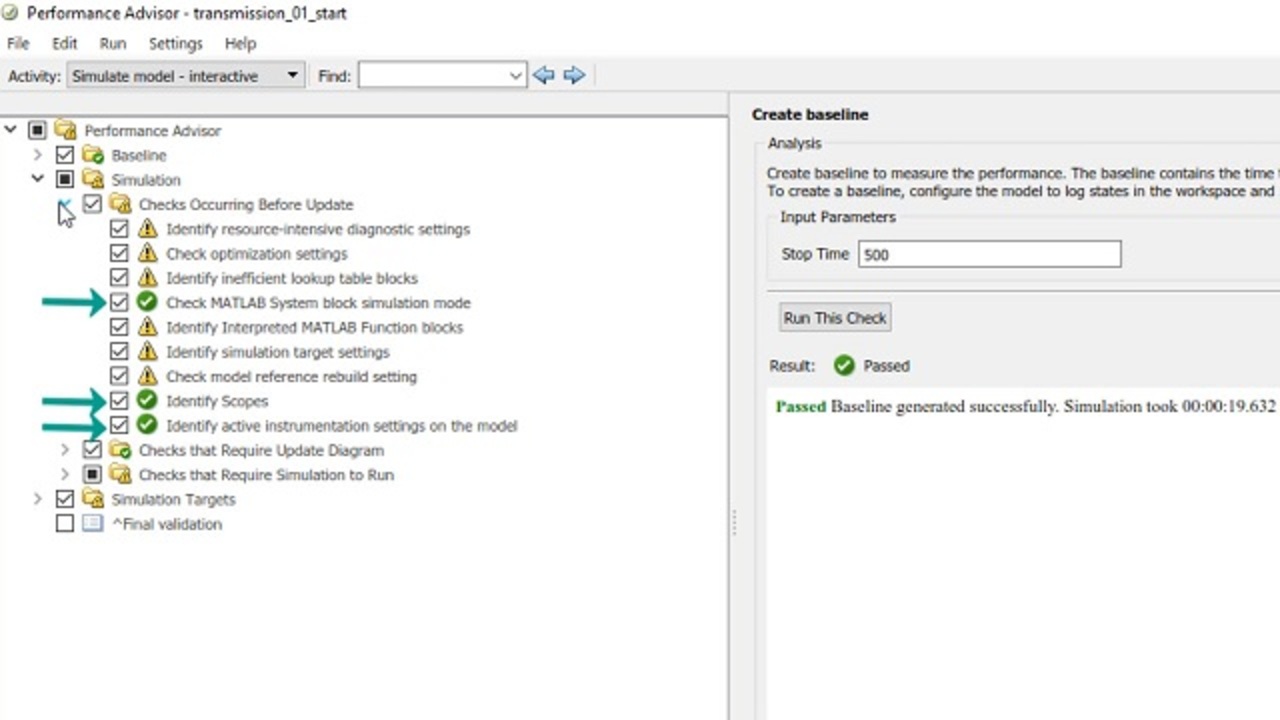Click the Performance Advisor root folder icon
The image size is (1280, 720).
66,131
